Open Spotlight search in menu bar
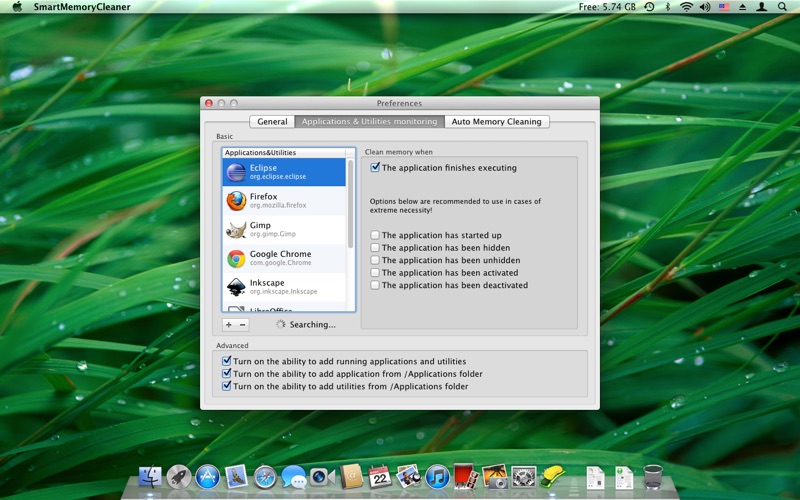Screen dimensions: 800x500 pyautogui.click(x=782, y=7)
